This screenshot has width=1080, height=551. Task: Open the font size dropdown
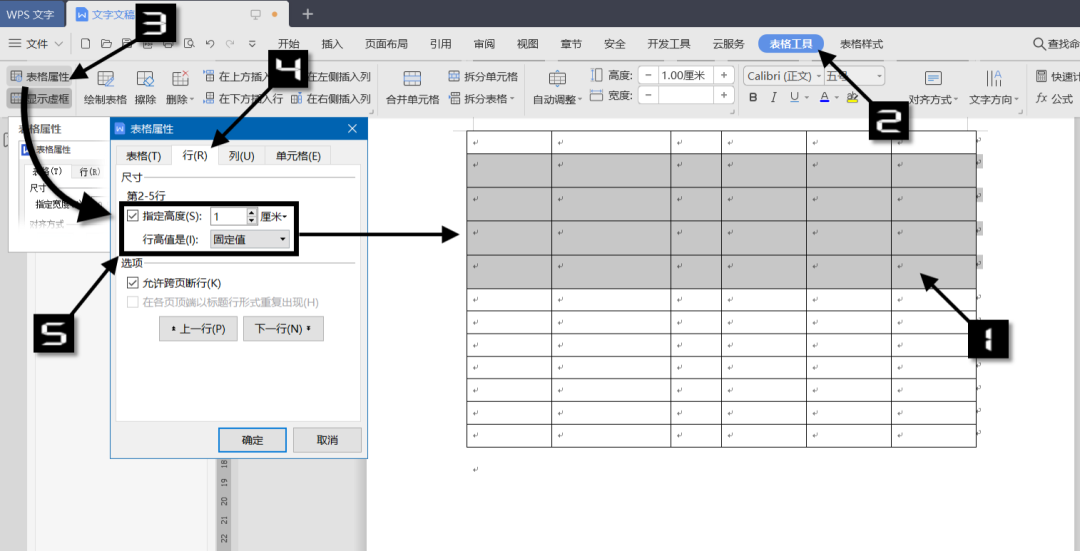click(879, 76)
